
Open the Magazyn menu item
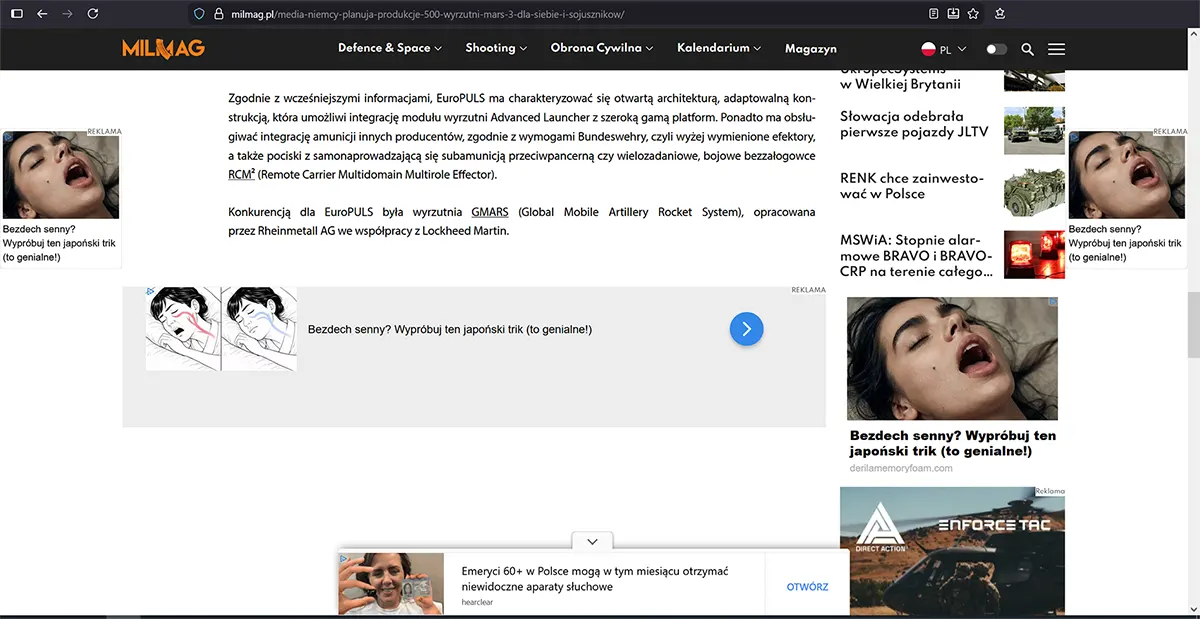tap(810, 48)
